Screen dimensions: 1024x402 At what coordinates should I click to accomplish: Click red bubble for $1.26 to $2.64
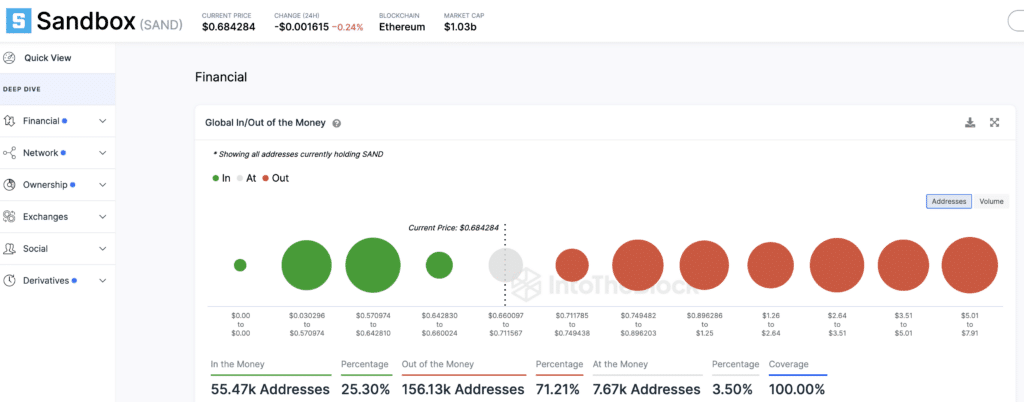pyautogui.click(x=771, y=265)
